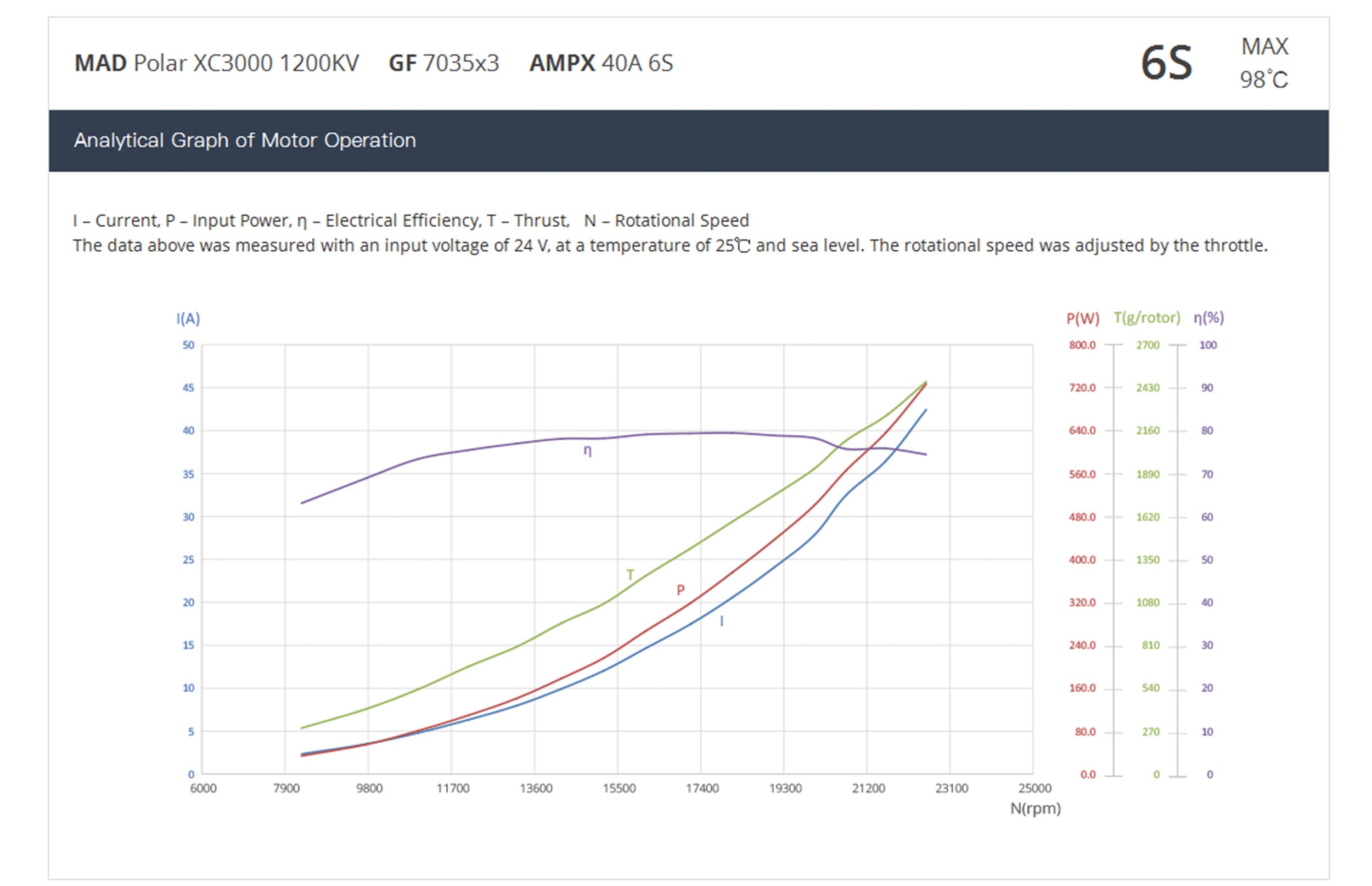Click the MAX 98°C temperature text
Viewport: 1372px width, 886px height.
[x=1264, y=63]
